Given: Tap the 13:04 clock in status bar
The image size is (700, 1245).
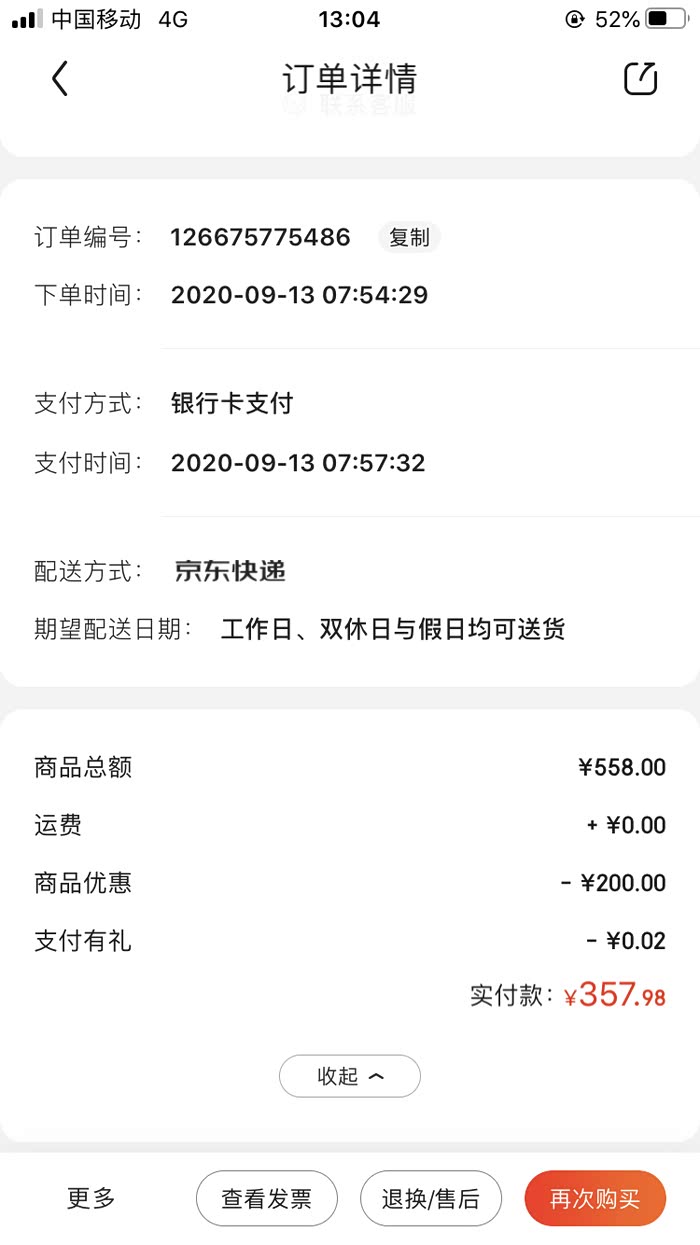Looking at the screenshot, I should 349,19.
